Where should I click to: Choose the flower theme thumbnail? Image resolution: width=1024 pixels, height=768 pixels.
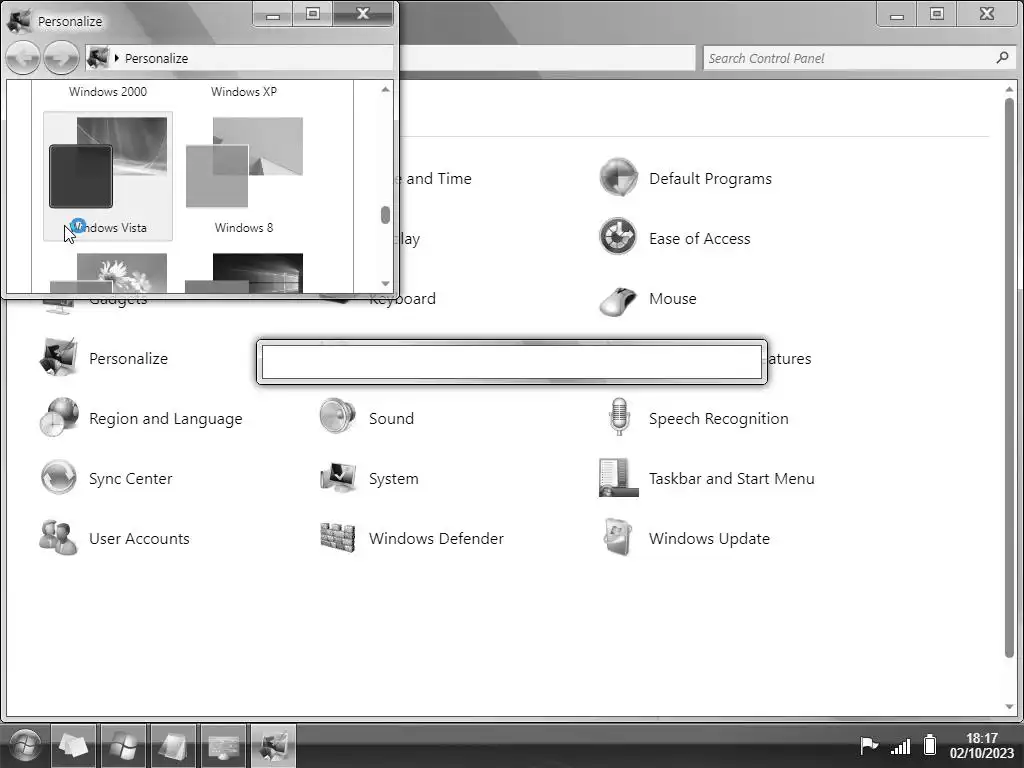(x=108, y=272)
